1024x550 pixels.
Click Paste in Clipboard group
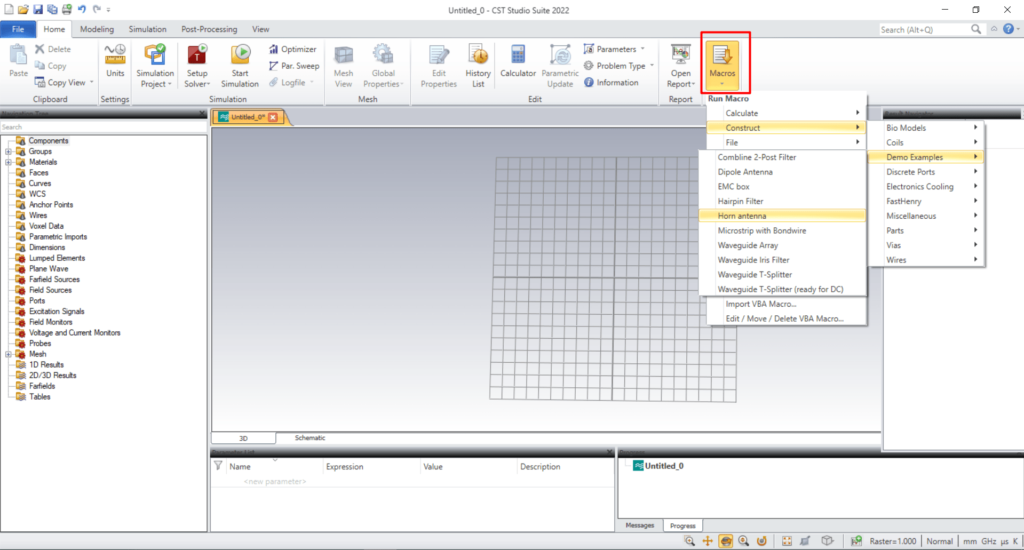tap(18, 61)
